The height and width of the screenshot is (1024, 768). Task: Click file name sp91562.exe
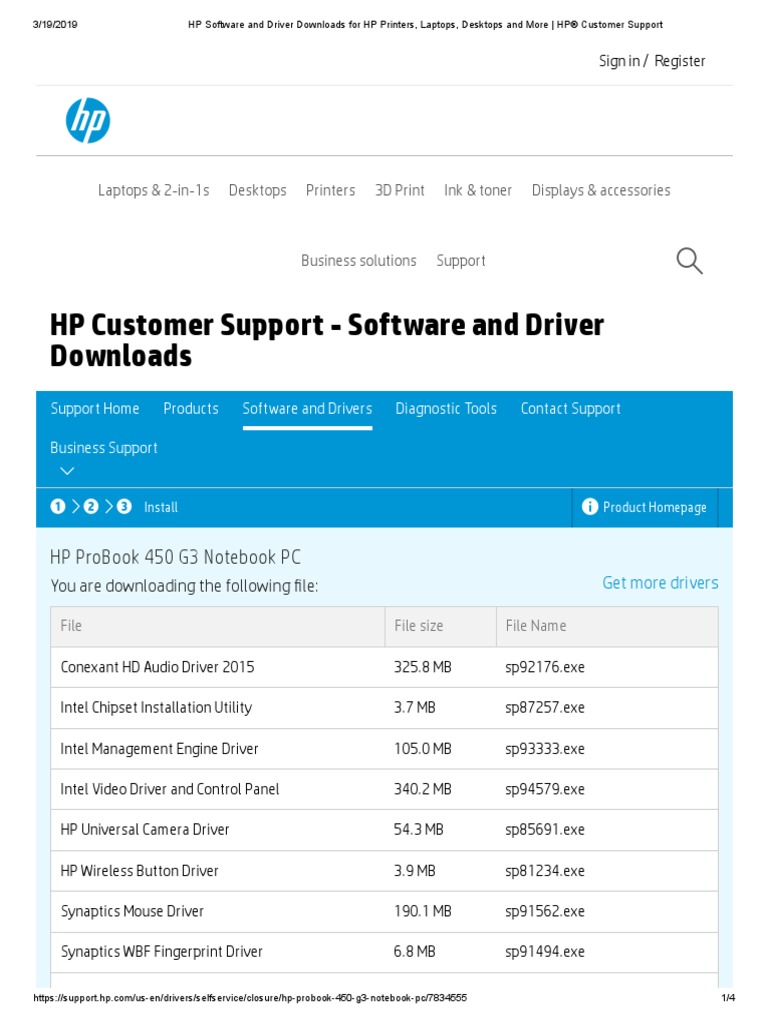tap(545, 912)
